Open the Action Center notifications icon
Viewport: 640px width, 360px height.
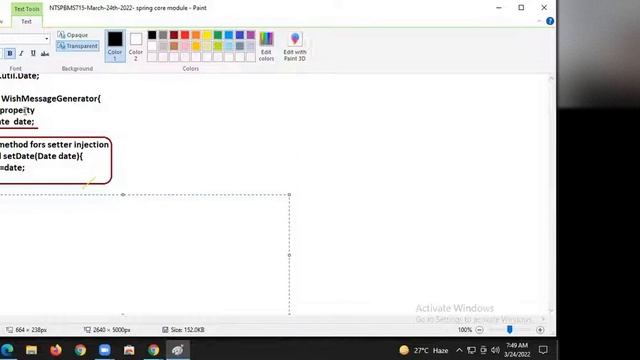(x=543, y=350)
